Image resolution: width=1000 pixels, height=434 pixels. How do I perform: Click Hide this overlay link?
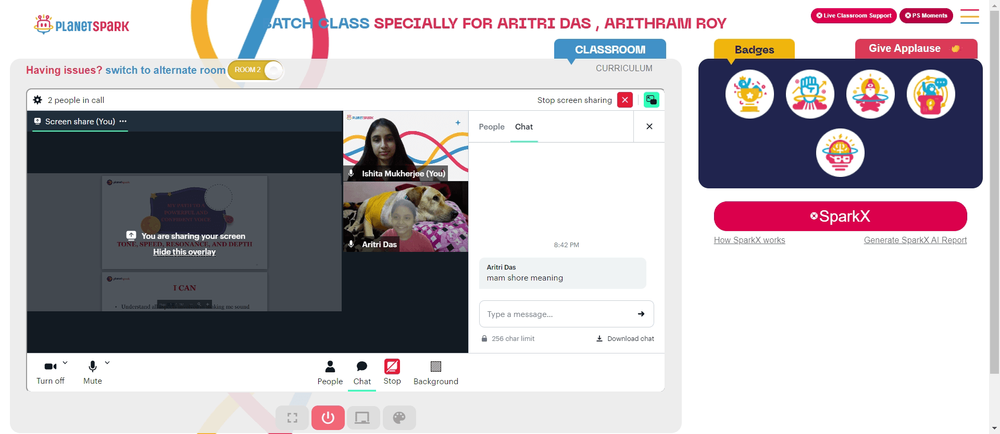pos(184,252)
